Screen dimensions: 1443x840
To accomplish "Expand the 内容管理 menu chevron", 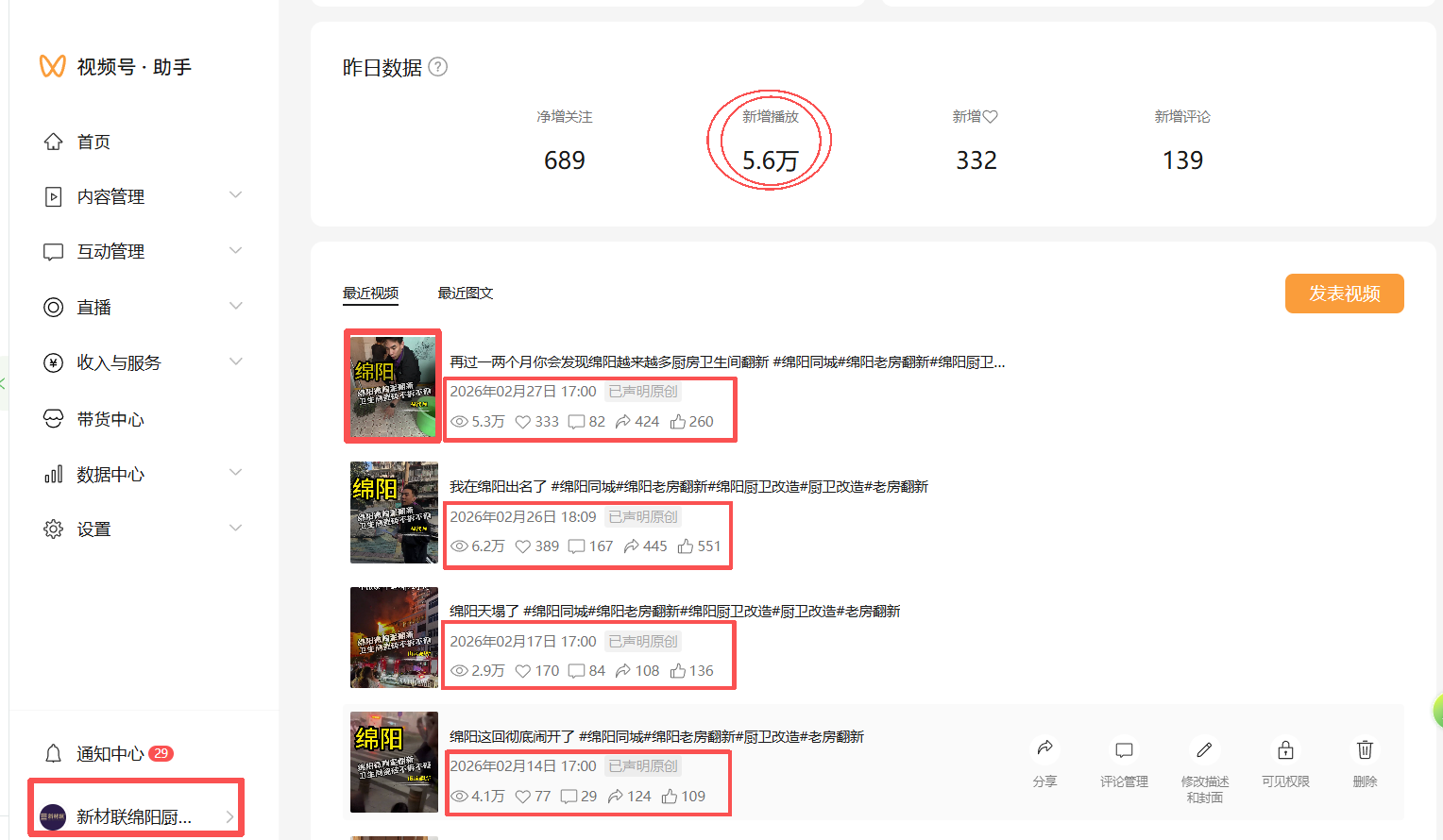I will pos(236,194).
